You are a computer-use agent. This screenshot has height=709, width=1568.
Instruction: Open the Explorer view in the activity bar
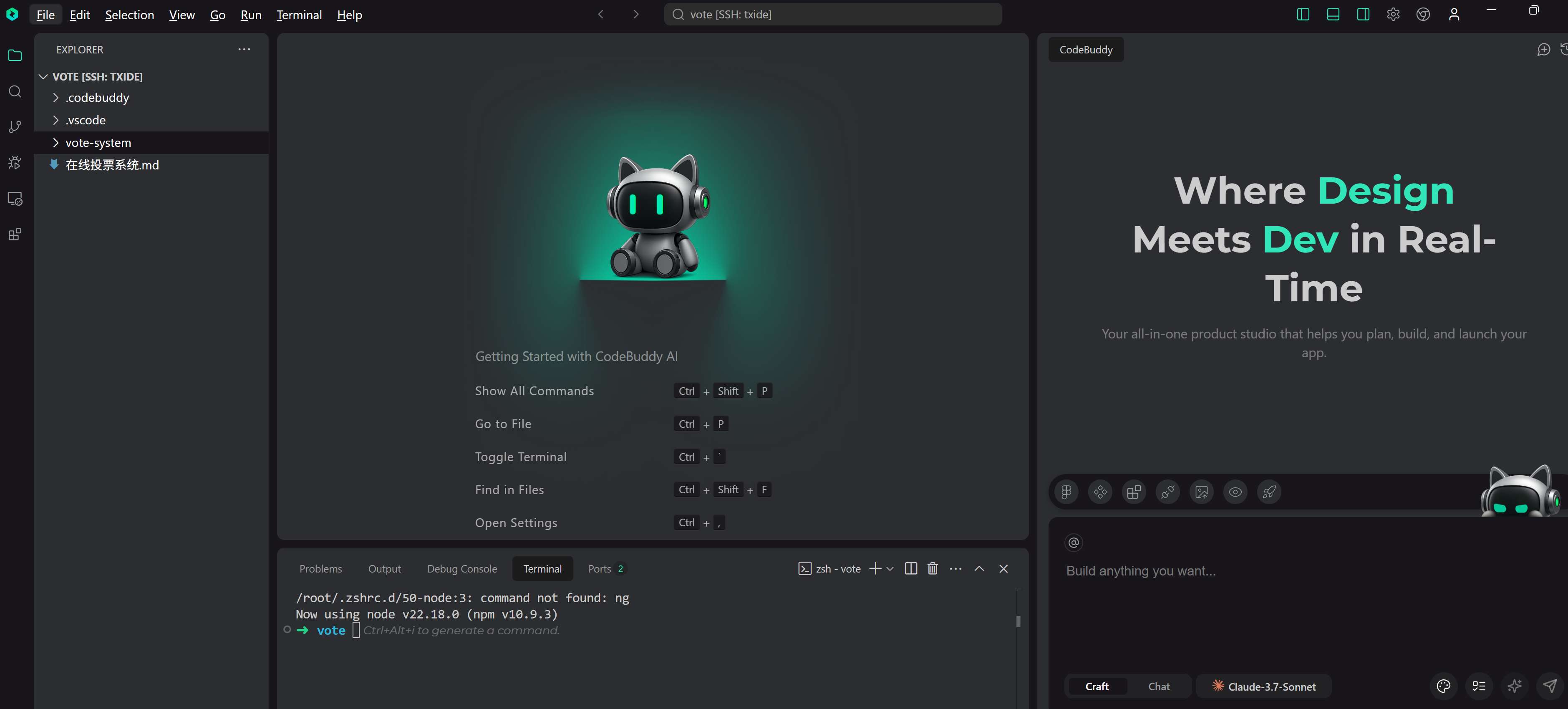click(x=15, y=56)
